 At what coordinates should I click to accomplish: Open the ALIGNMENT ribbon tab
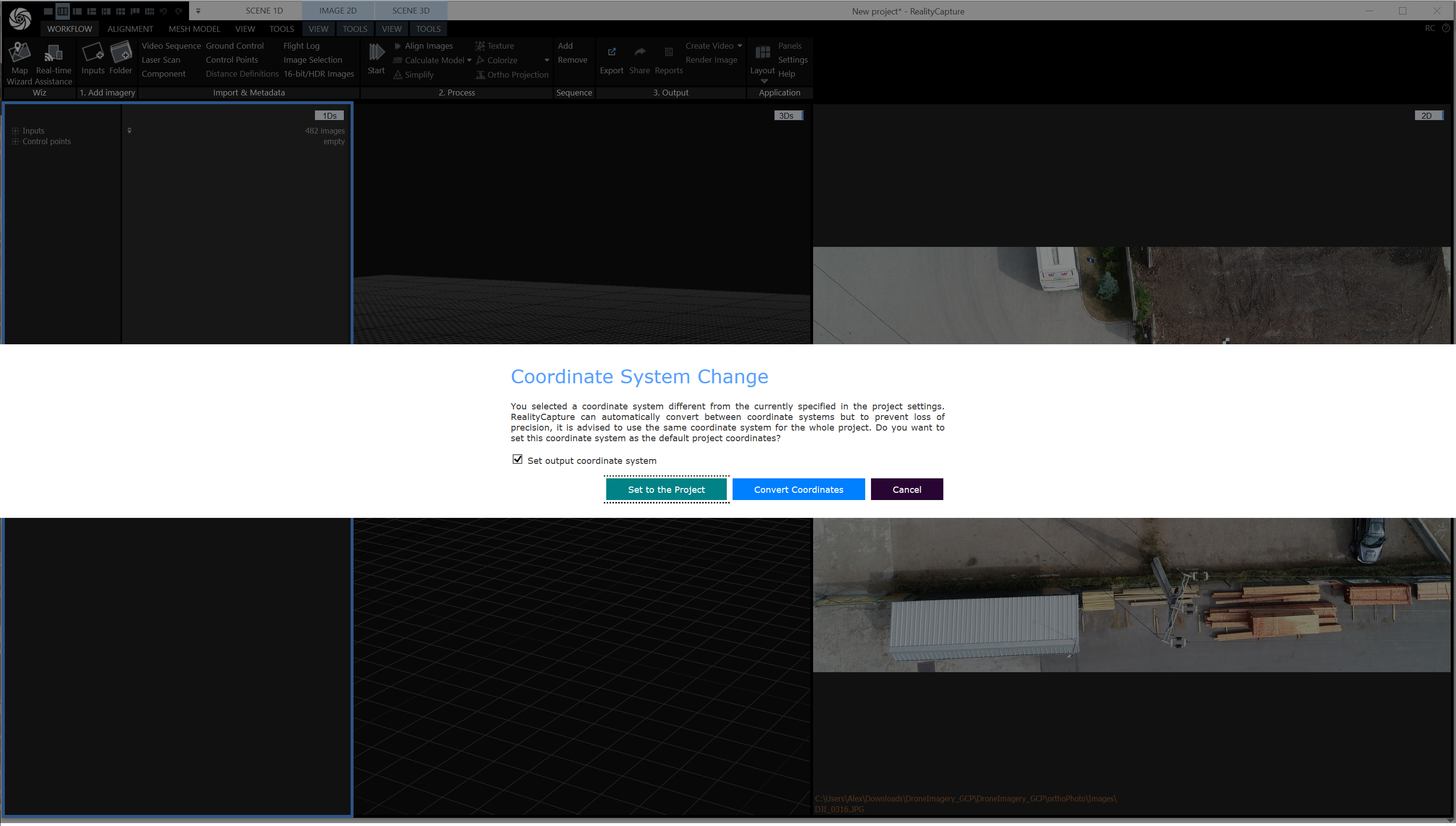130,28
